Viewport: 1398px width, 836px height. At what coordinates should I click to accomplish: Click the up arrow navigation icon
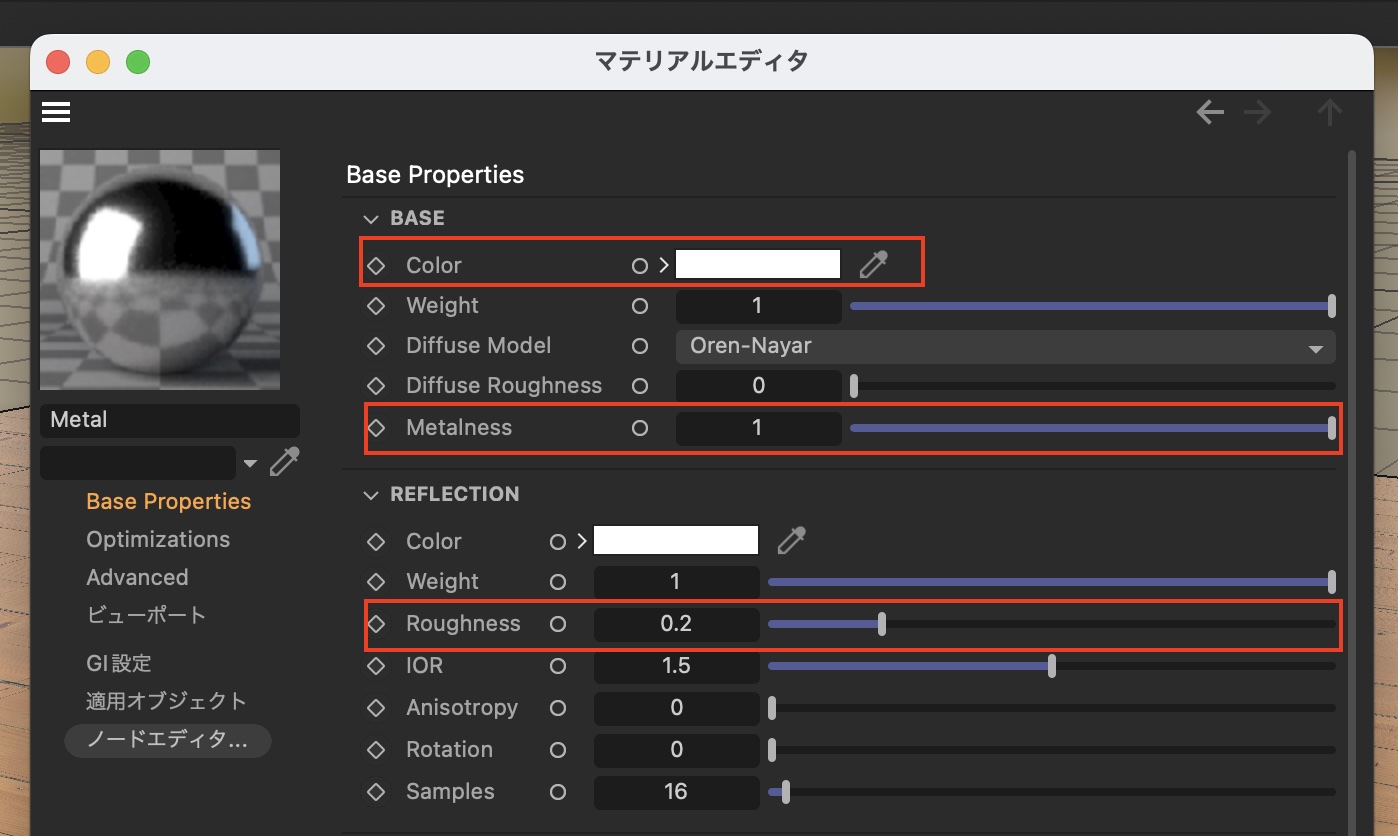(1329, 112)
